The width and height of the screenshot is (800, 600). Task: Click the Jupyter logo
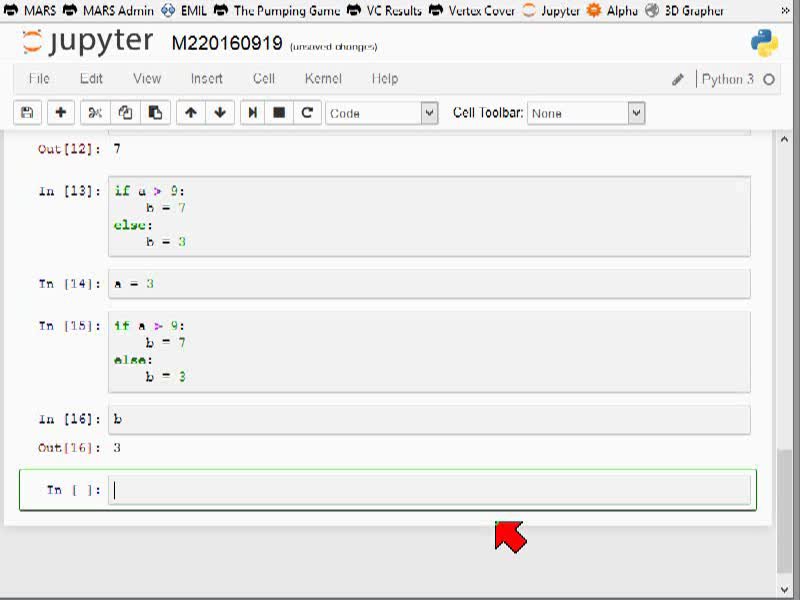[x=87, y=42]
